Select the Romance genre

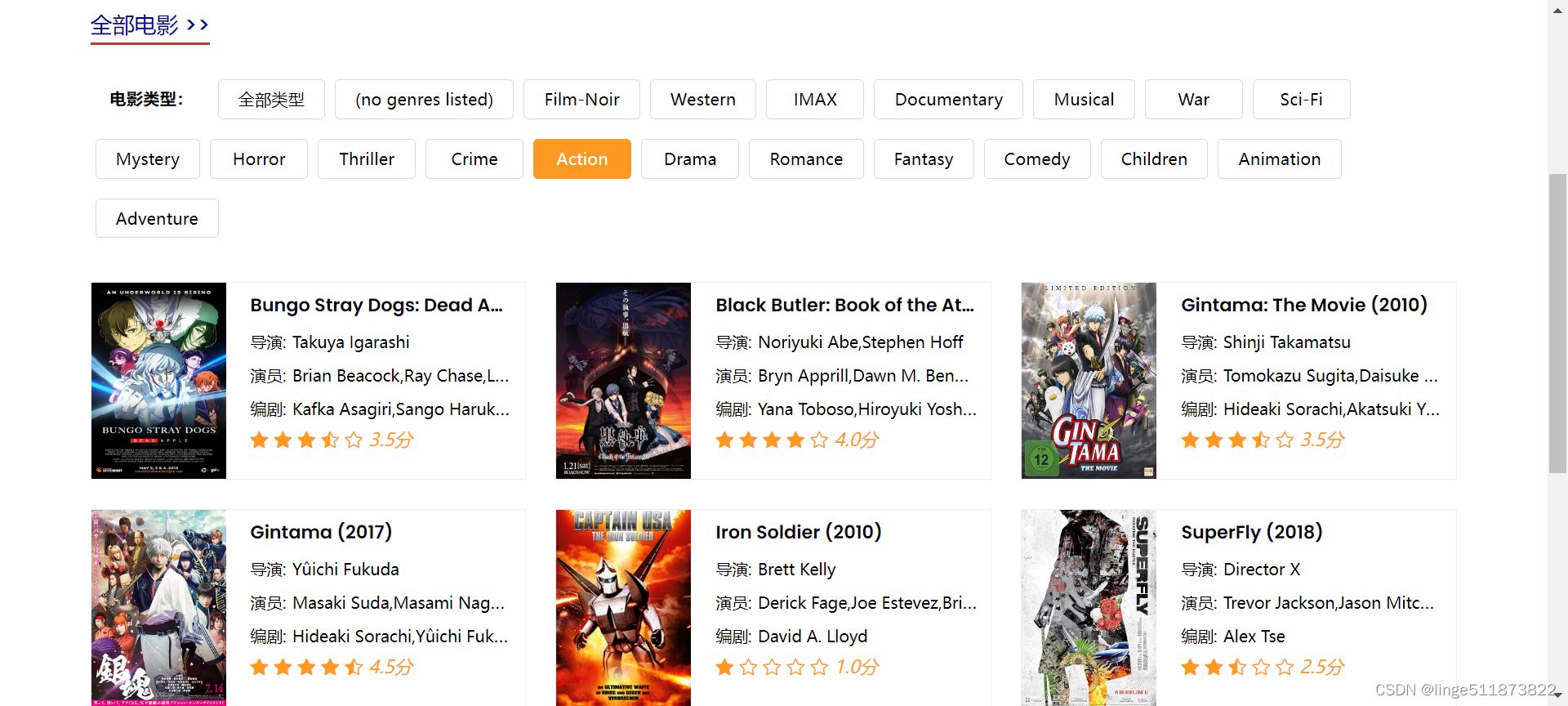tap(806, 159)
